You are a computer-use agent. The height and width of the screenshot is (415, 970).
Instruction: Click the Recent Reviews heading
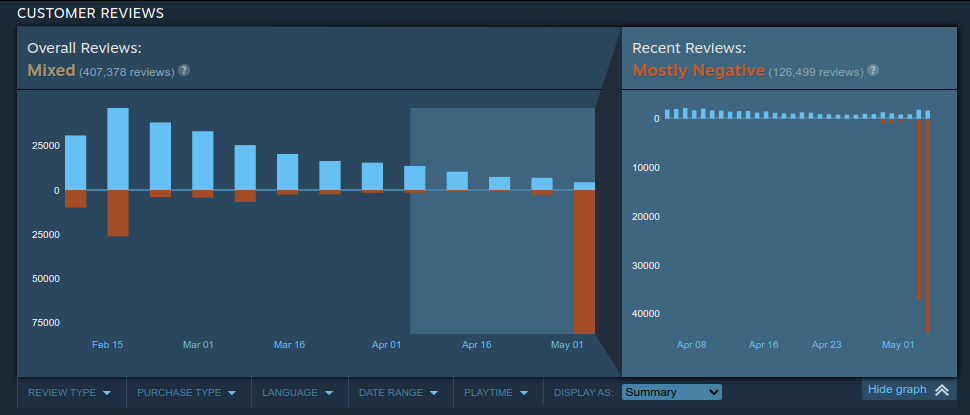(x=689, y=48)
